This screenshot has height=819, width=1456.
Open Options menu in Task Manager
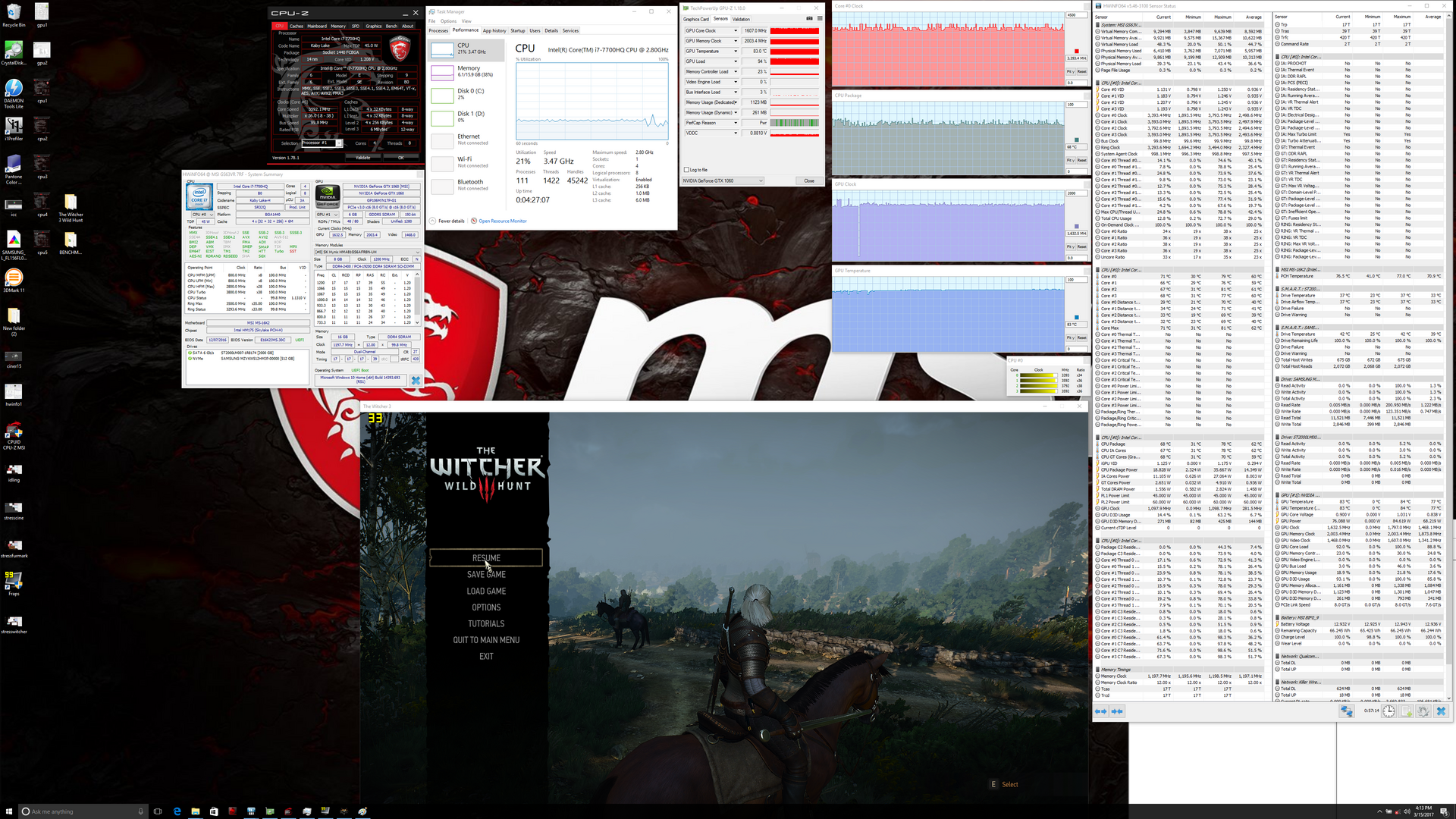(449, 21)
